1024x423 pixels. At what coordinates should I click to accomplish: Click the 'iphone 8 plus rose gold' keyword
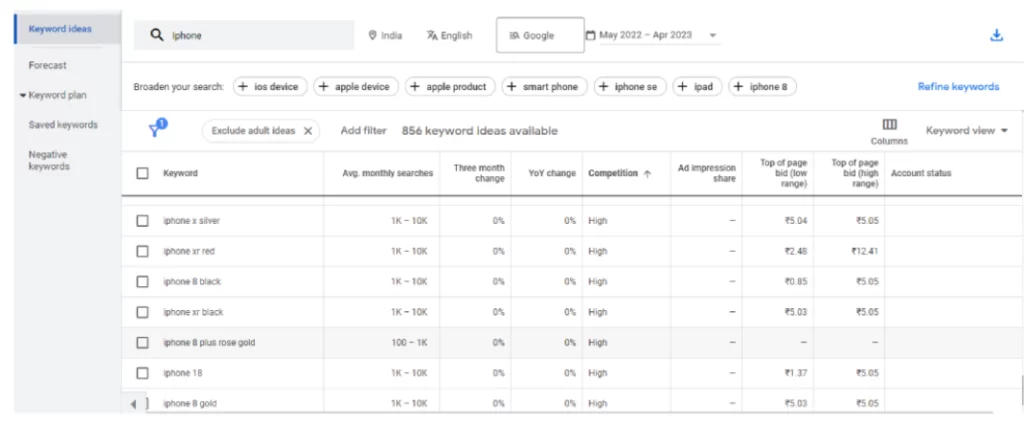pos(209,342)
